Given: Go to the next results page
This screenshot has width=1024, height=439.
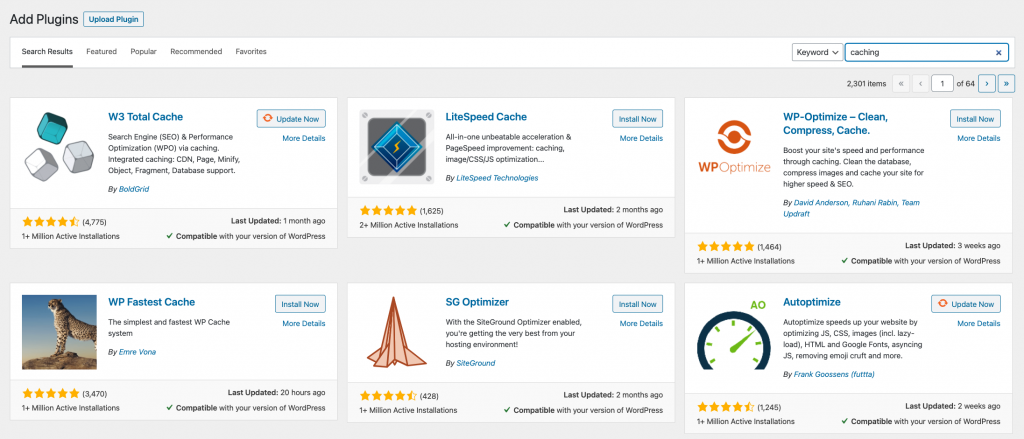Looking at the screenshot, I should coord(987,84).
